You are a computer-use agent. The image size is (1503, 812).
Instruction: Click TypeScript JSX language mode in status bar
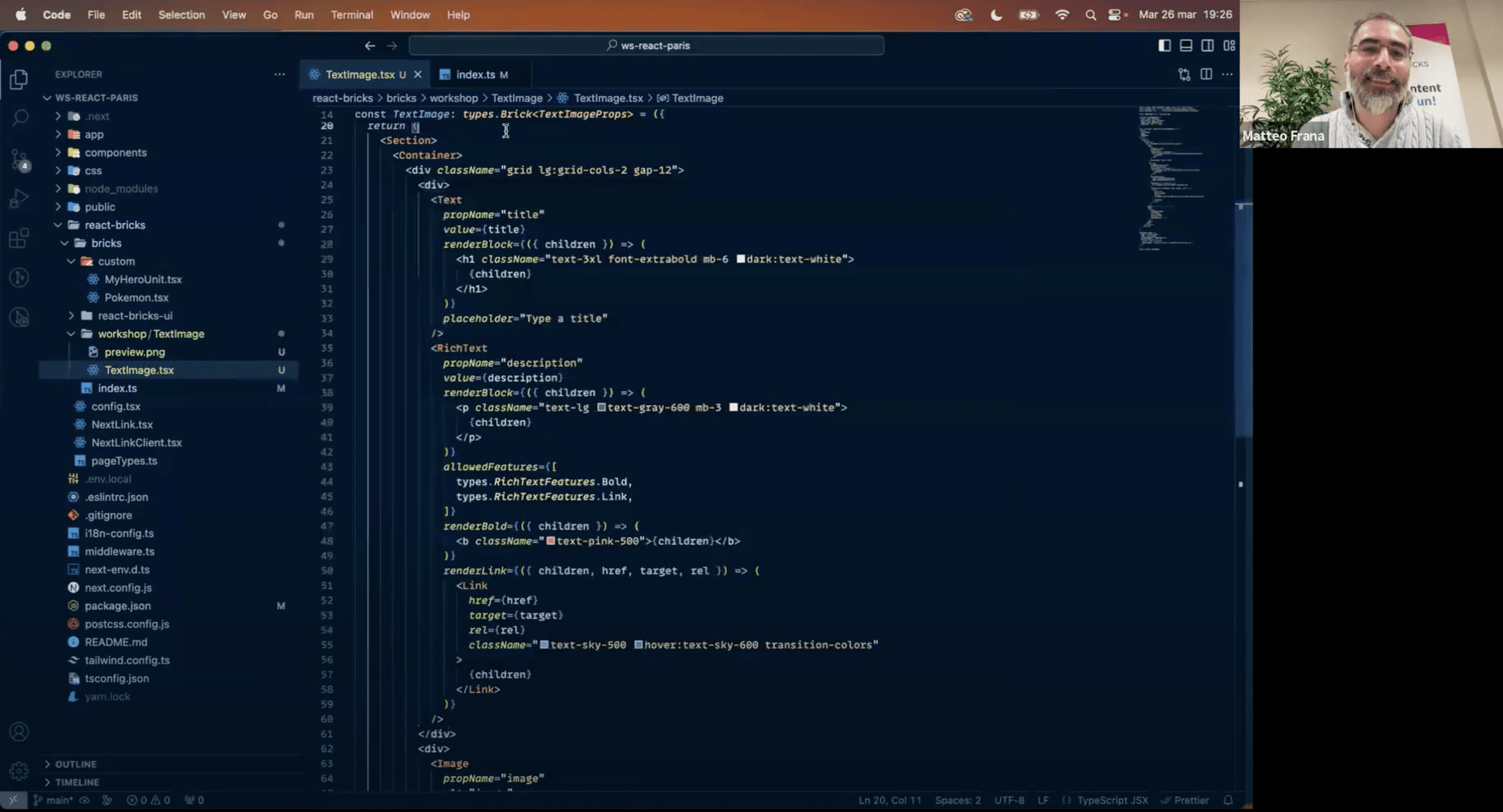[1112, 800]
